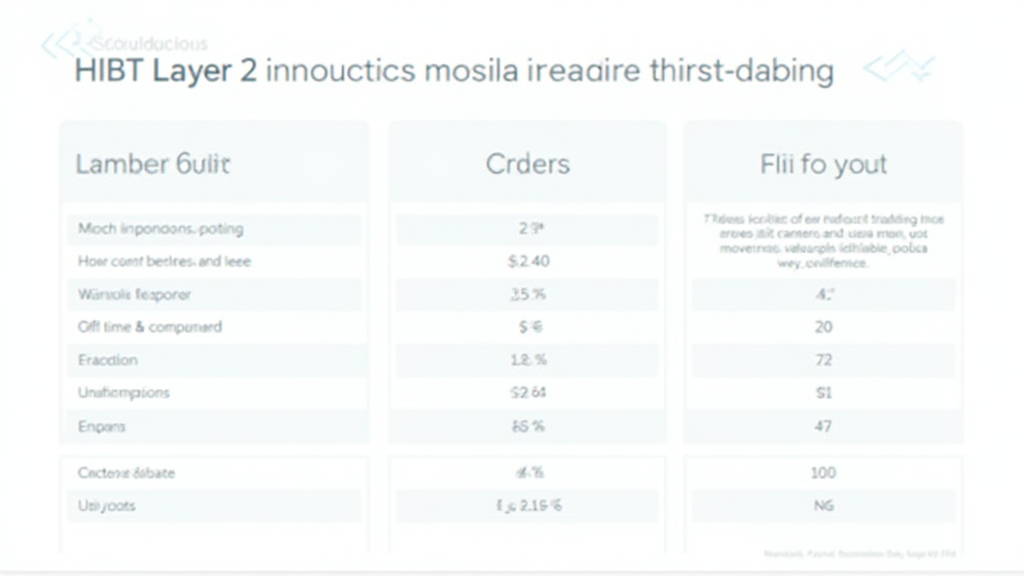This screenshot has width=1024, height=576.
Task: Select the "Off time & compenerd" row
Action: point(150,327)
